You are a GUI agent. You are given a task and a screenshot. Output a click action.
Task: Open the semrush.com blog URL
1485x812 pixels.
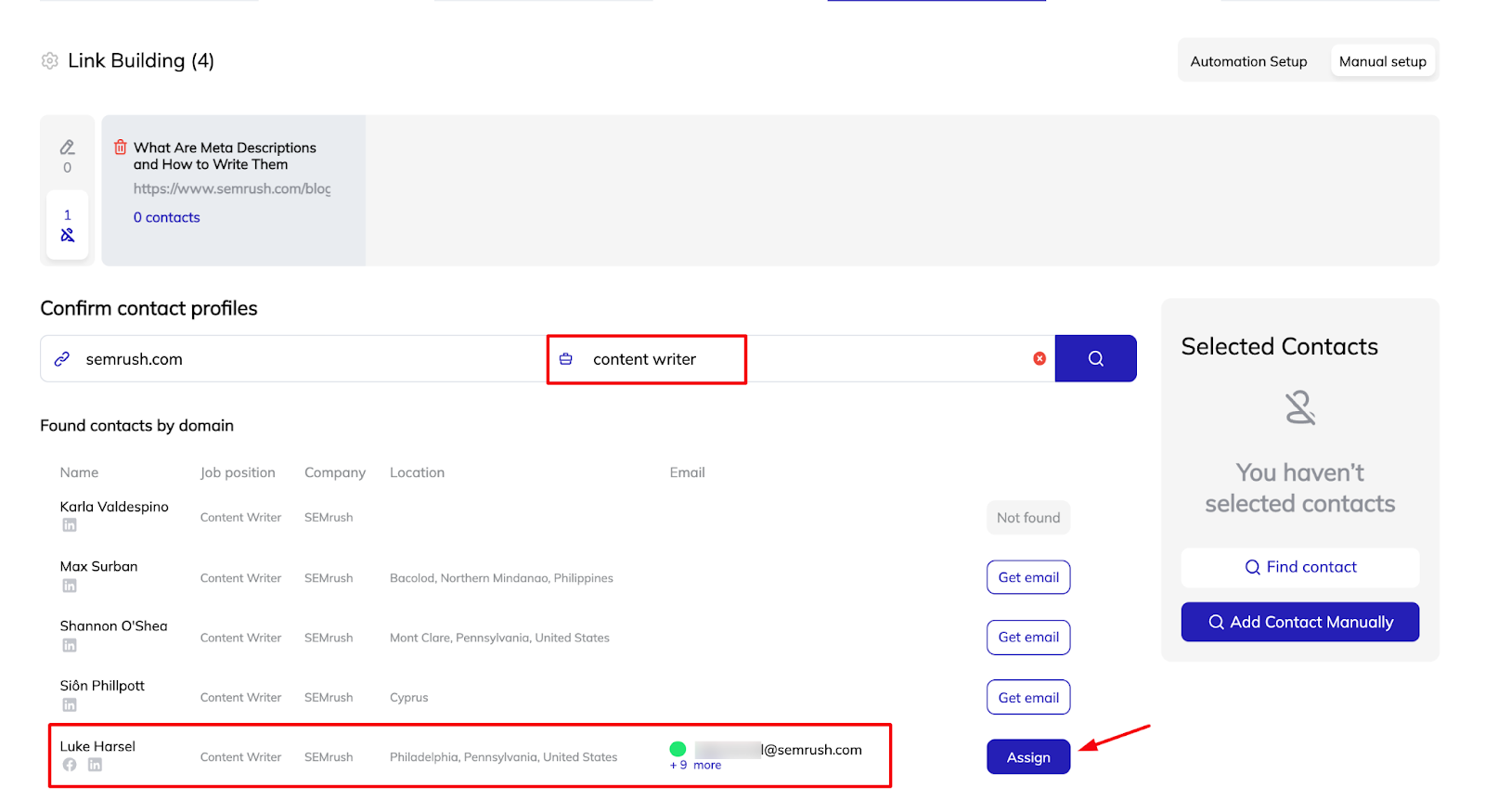tap(232, 189)
